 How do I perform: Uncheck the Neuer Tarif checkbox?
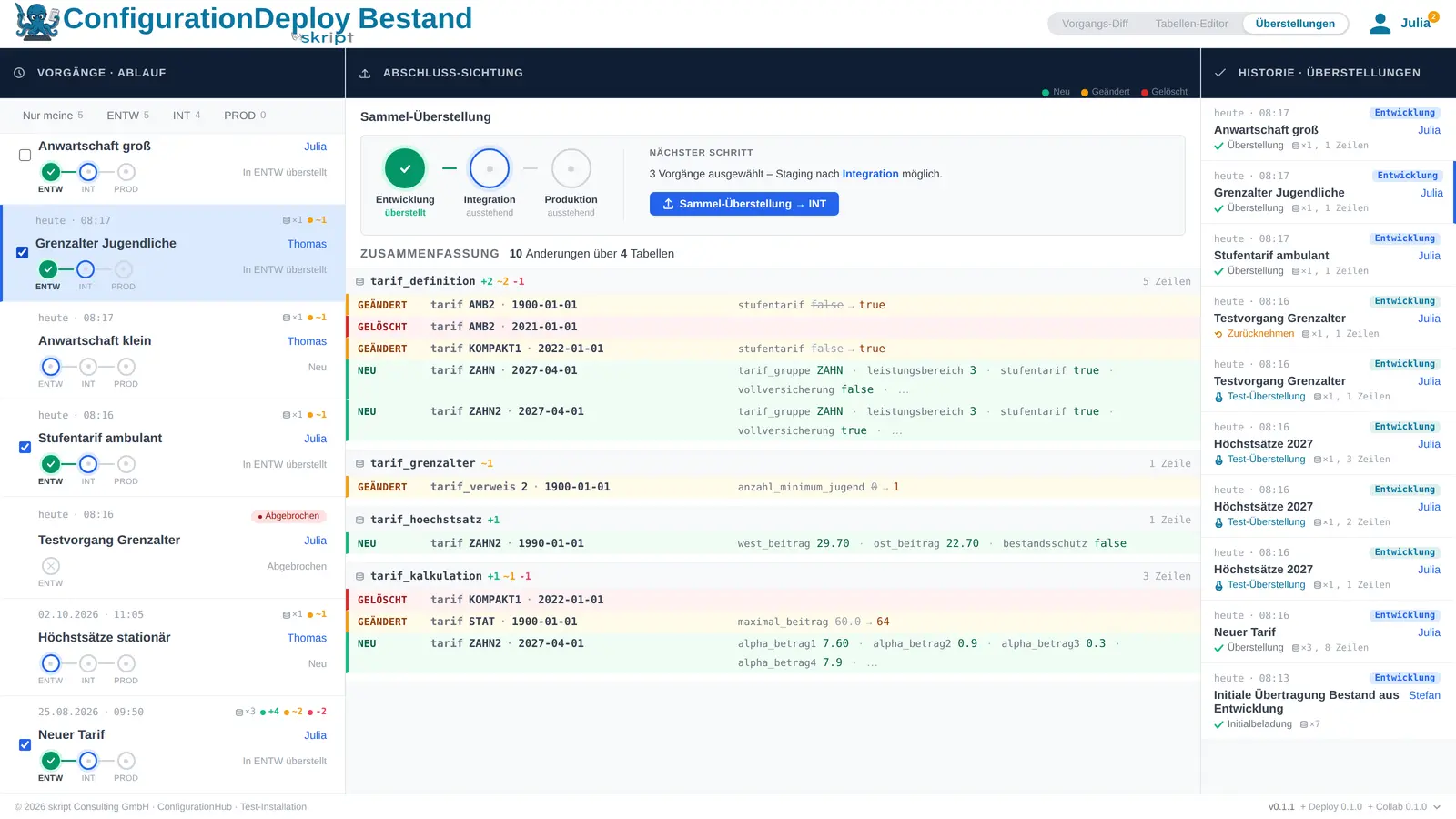point(25,744)
